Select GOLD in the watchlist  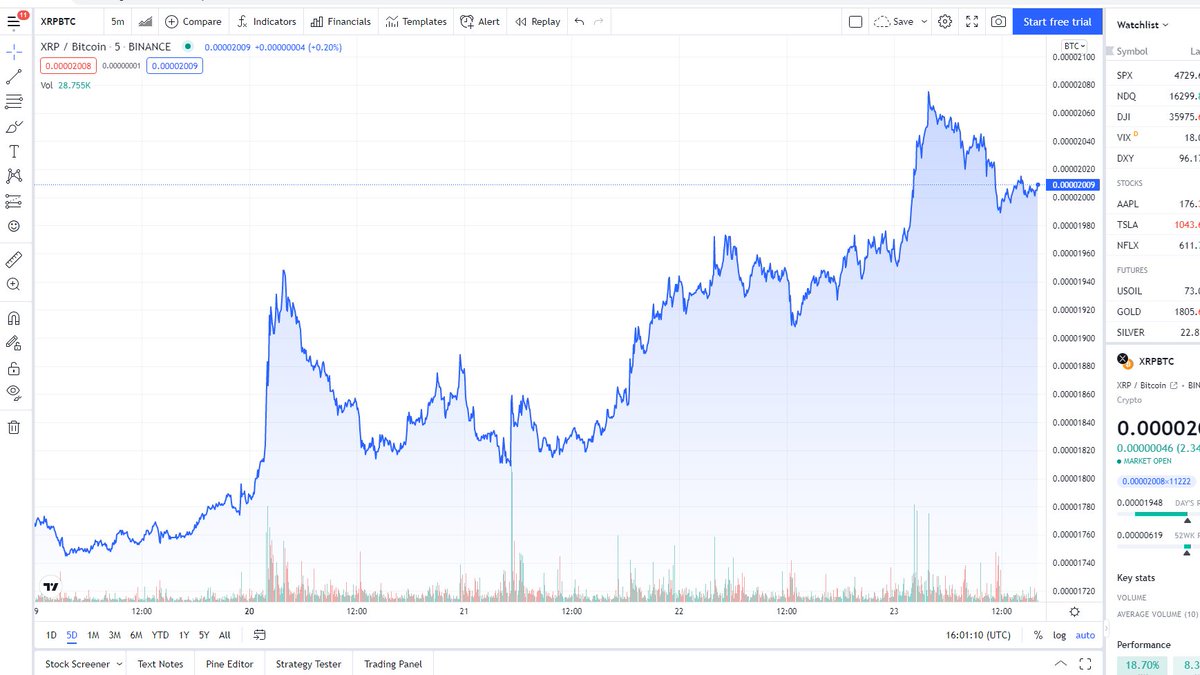(x=1155, y=311)
